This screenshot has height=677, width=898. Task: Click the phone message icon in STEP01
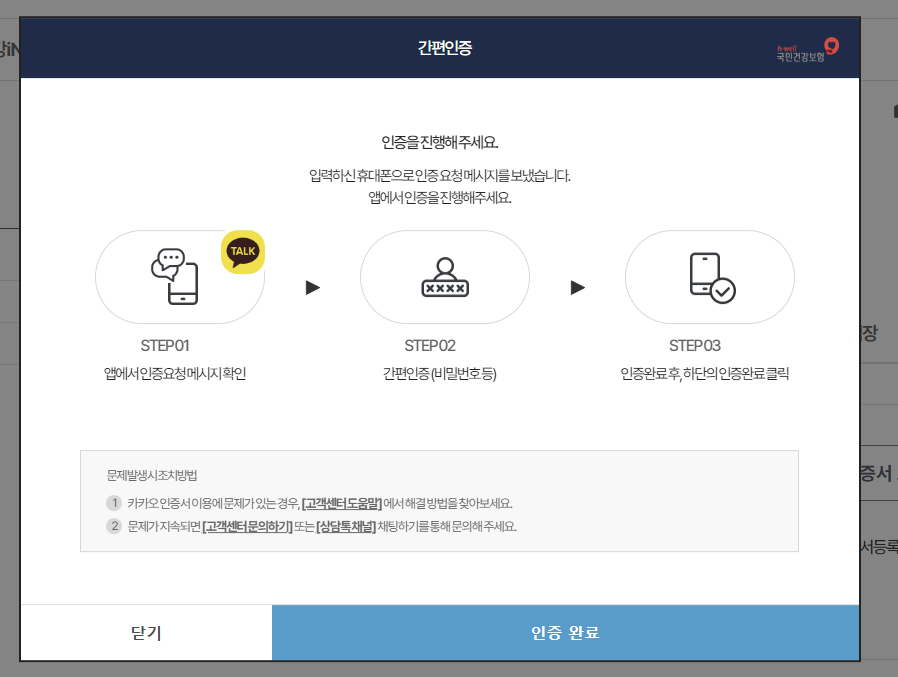(175, 276)
